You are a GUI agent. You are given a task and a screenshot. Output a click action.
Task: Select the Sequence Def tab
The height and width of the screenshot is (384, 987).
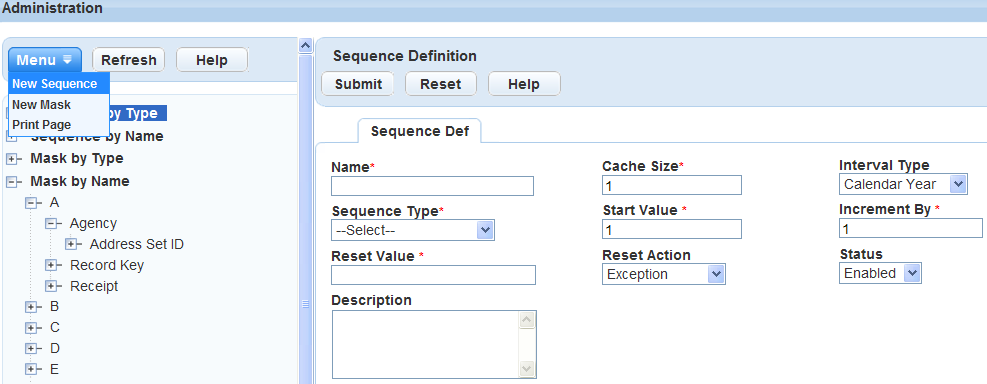pos(419,131)
